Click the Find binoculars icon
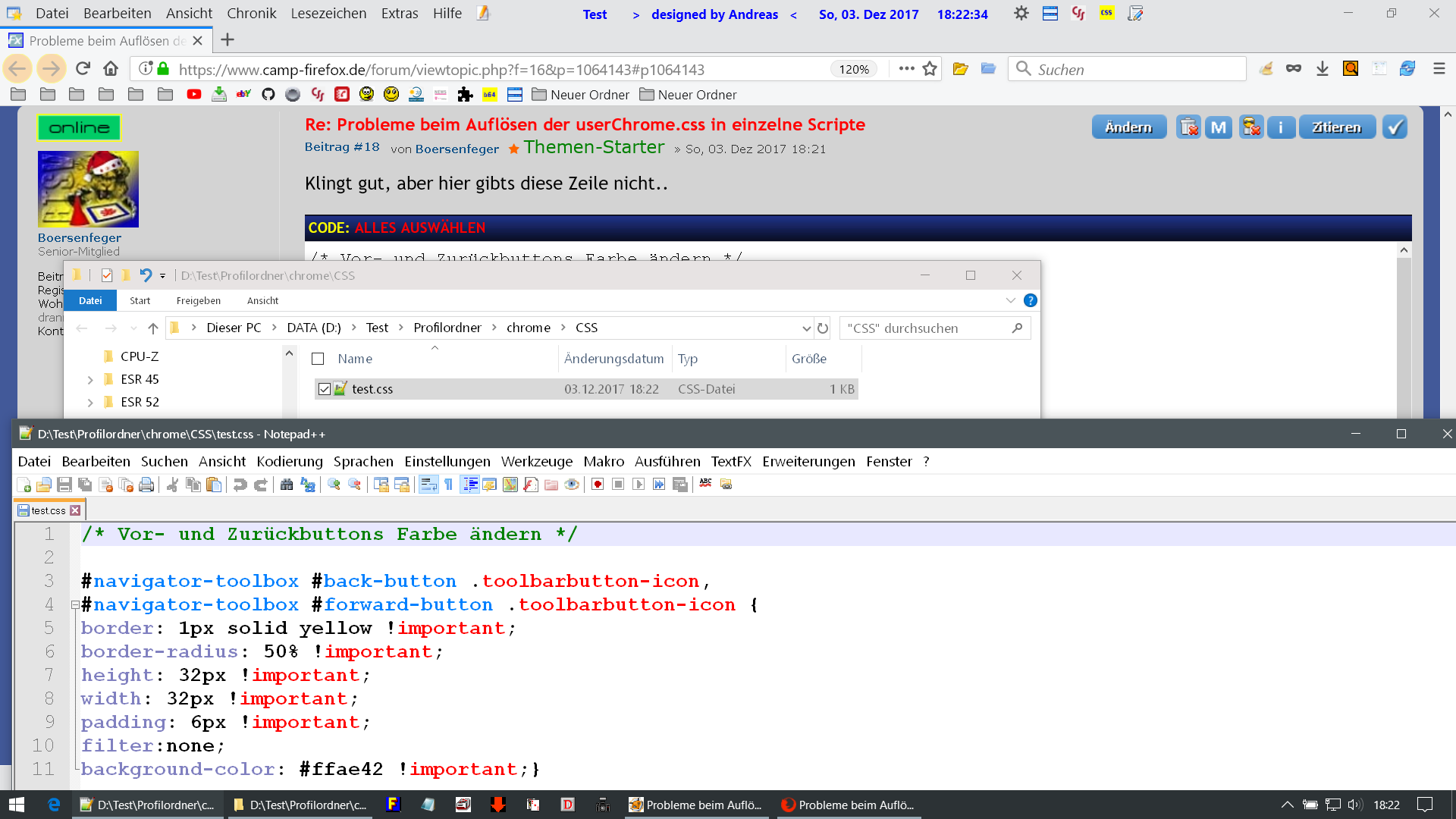This screenshot has width=1456, height=819. click(287, 485)
